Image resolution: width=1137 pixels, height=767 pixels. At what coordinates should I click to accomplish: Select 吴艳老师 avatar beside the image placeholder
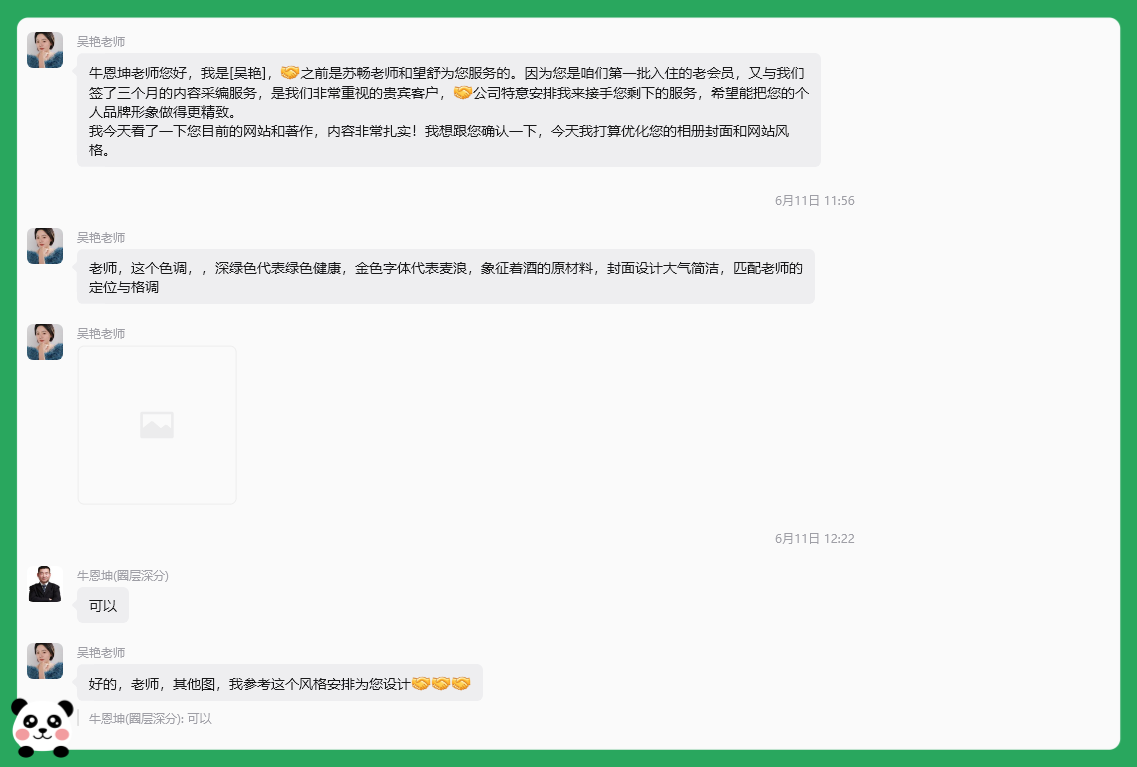[45, 341]
